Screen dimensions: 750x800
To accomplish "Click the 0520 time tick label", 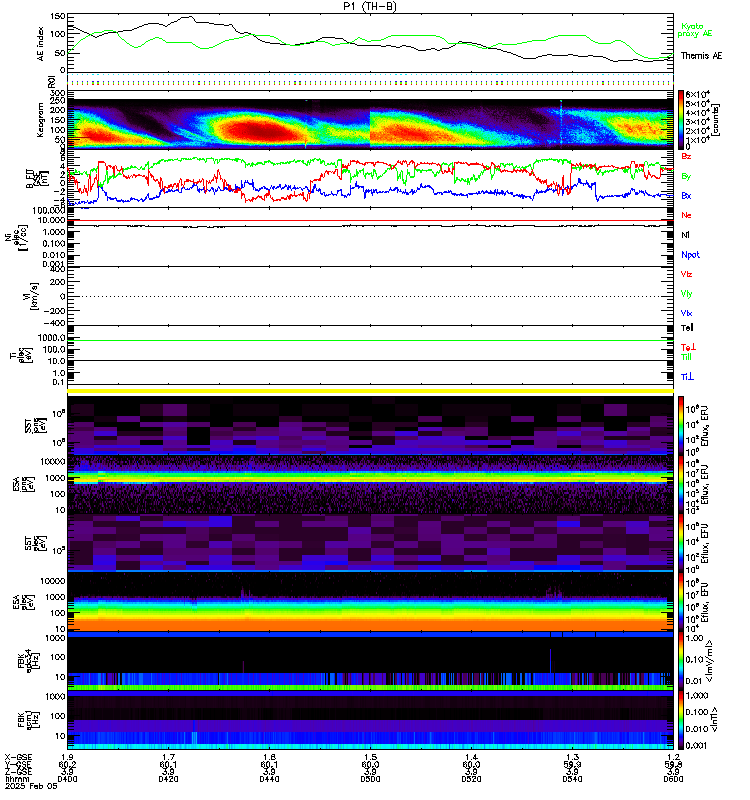I will pos(471,779).
